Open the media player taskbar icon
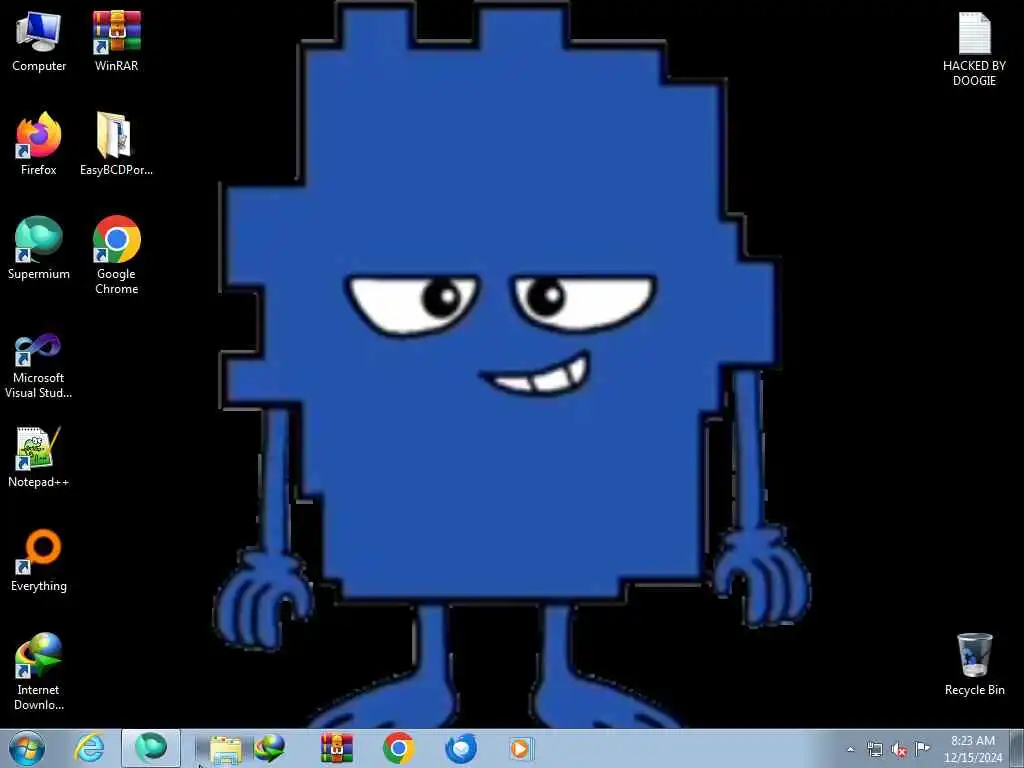The height and width of the screenshot is (768, 1024). tap(521, 748)
